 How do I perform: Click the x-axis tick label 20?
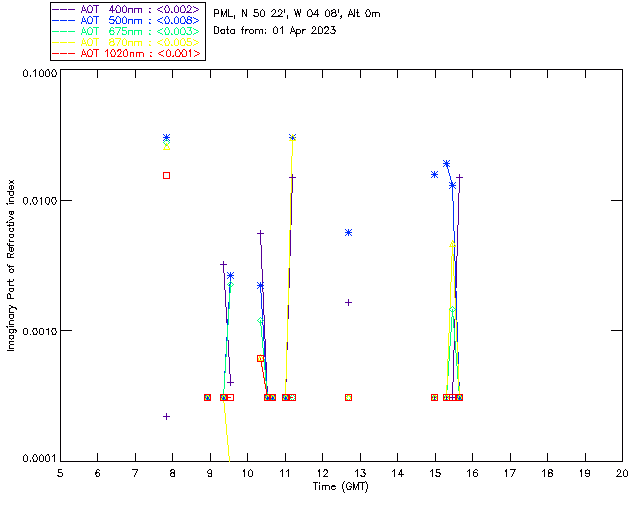point(622,473)
